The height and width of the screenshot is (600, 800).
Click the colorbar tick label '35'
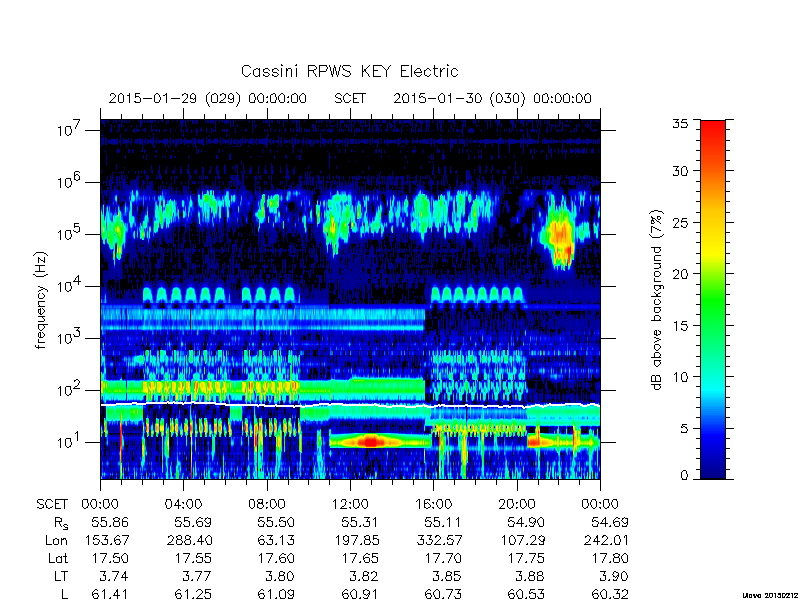click(681, 124)
